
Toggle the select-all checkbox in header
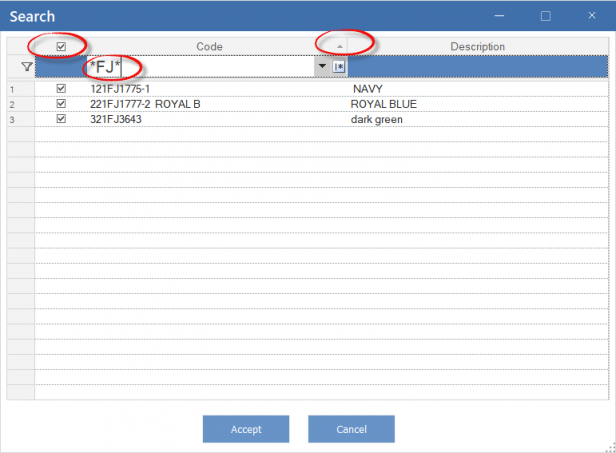pyautogui.click(x=61, y=47)
